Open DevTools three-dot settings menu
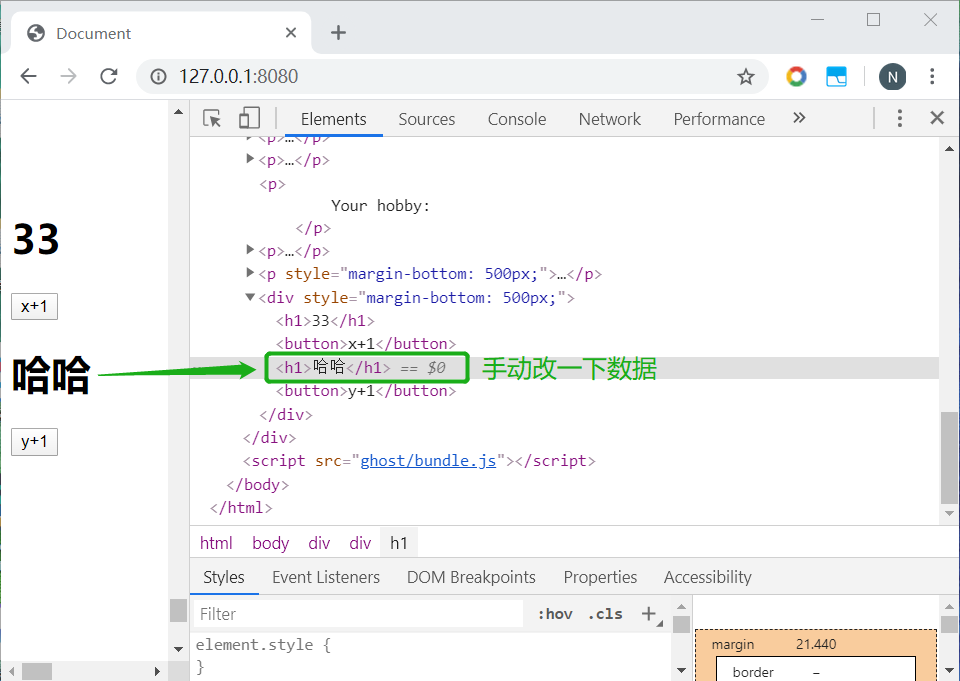The image size is (960, 681). [x=899, y=118]
